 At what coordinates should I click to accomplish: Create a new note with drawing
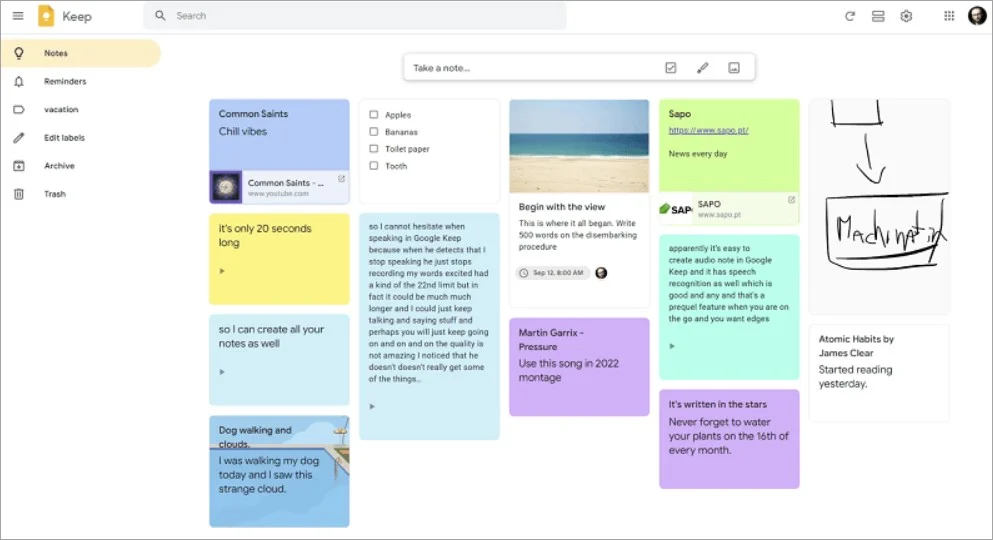tap(702, 68)
